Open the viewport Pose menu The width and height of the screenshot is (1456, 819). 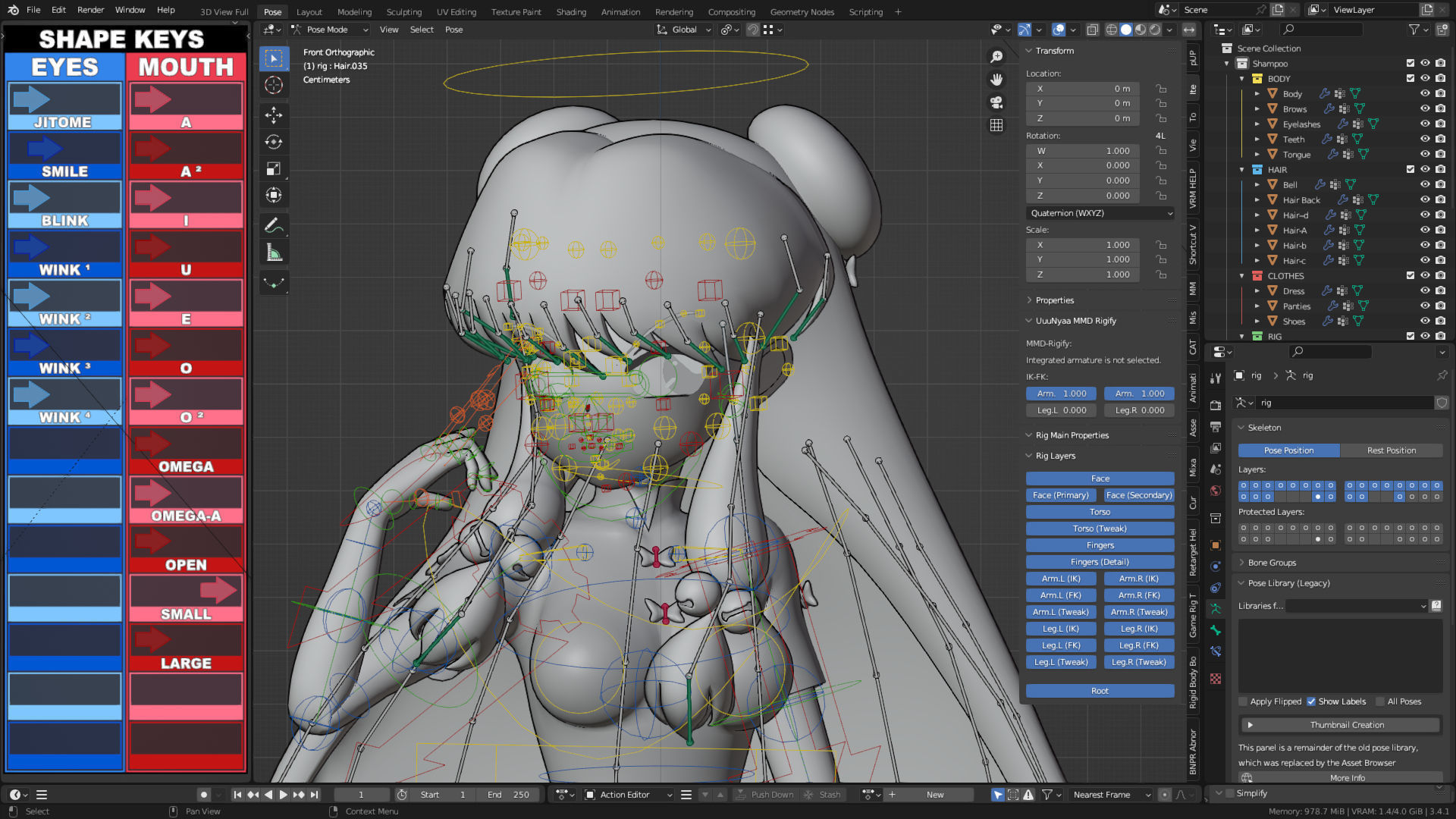click(453, 30)
